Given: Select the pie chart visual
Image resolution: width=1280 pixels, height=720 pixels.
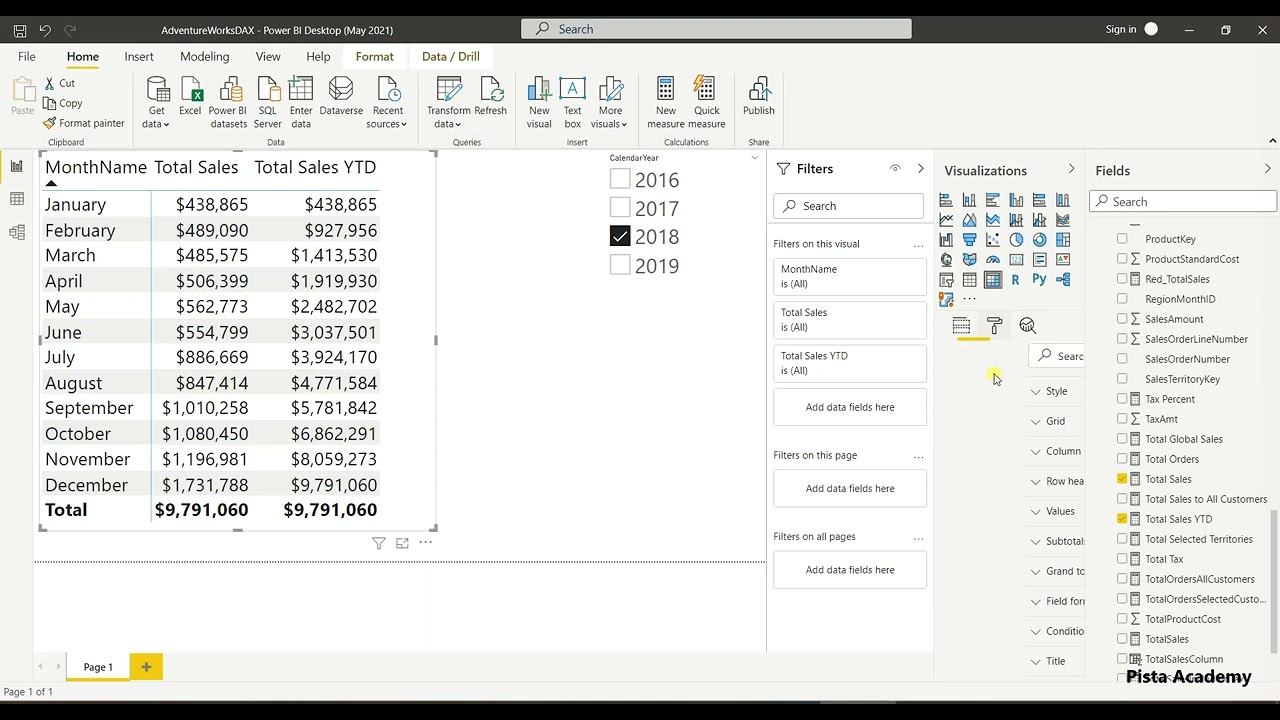Looking at the screenshot, I should [x=1016, y=240].
